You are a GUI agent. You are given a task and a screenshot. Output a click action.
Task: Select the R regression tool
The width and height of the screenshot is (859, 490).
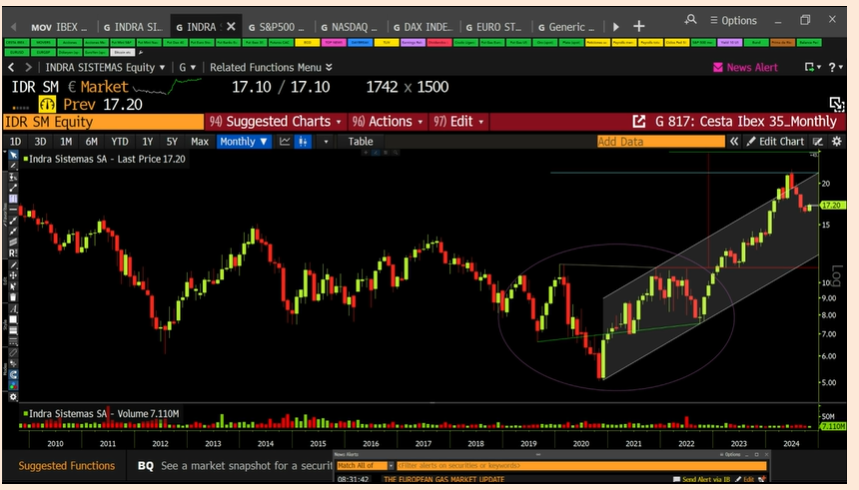coord(13,253)
